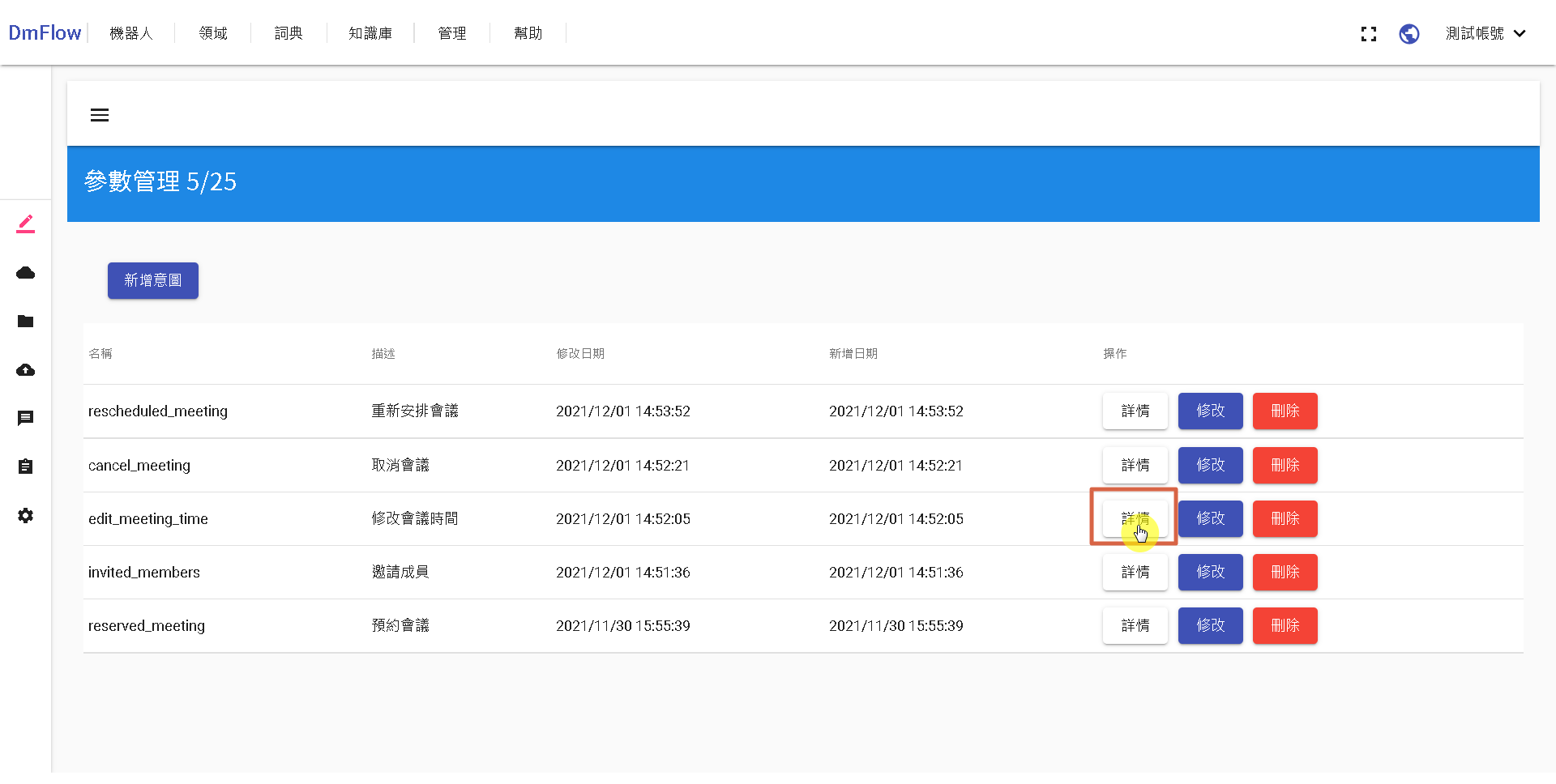1556x784 pixels.
Task: Select the edit_meeting_time name cell
Action: click(x=148, y=519)
